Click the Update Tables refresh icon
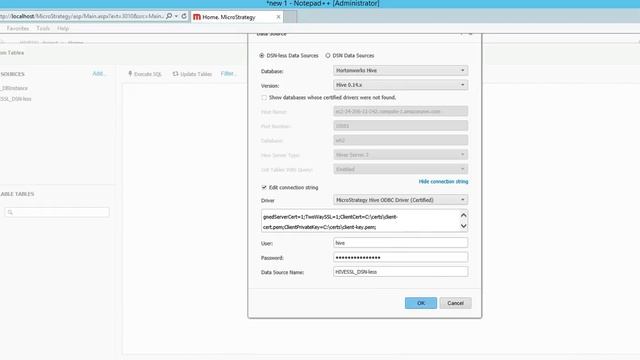Screen dimensions: 640x360 [x=176, y=73]
